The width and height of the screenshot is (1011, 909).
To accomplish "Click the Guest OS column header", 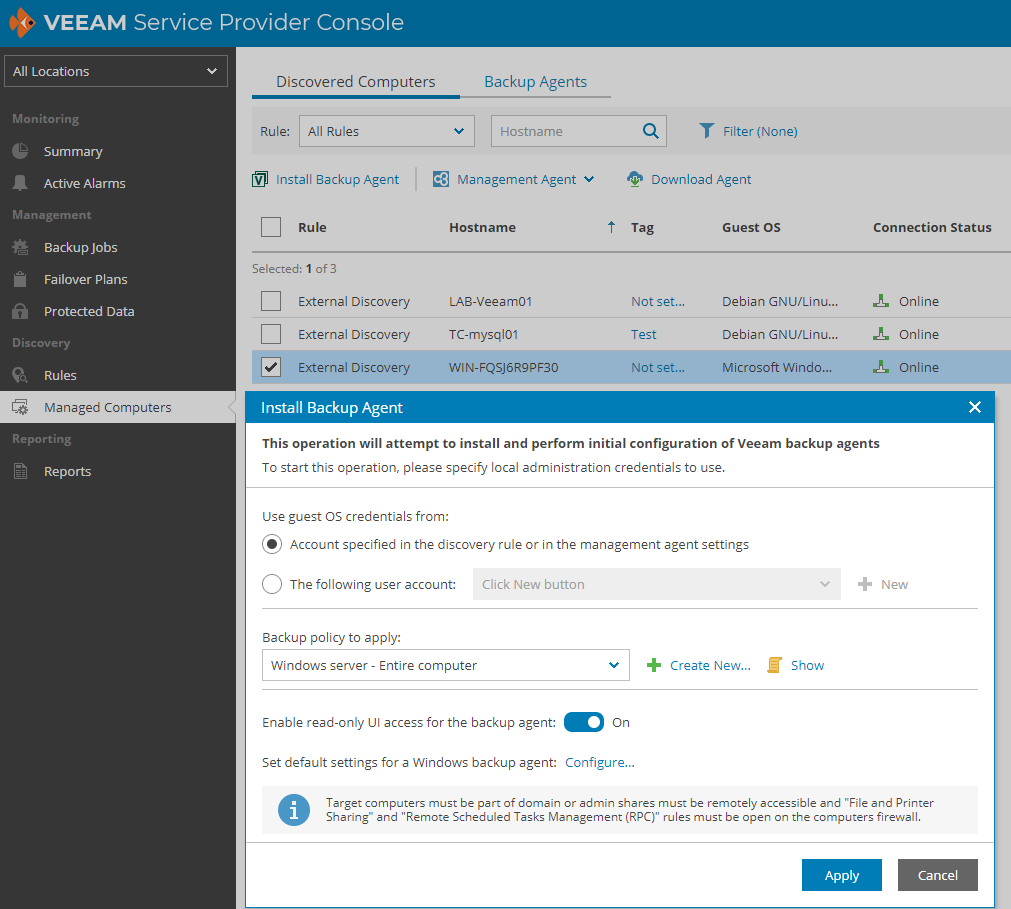I will pos(751,227).
